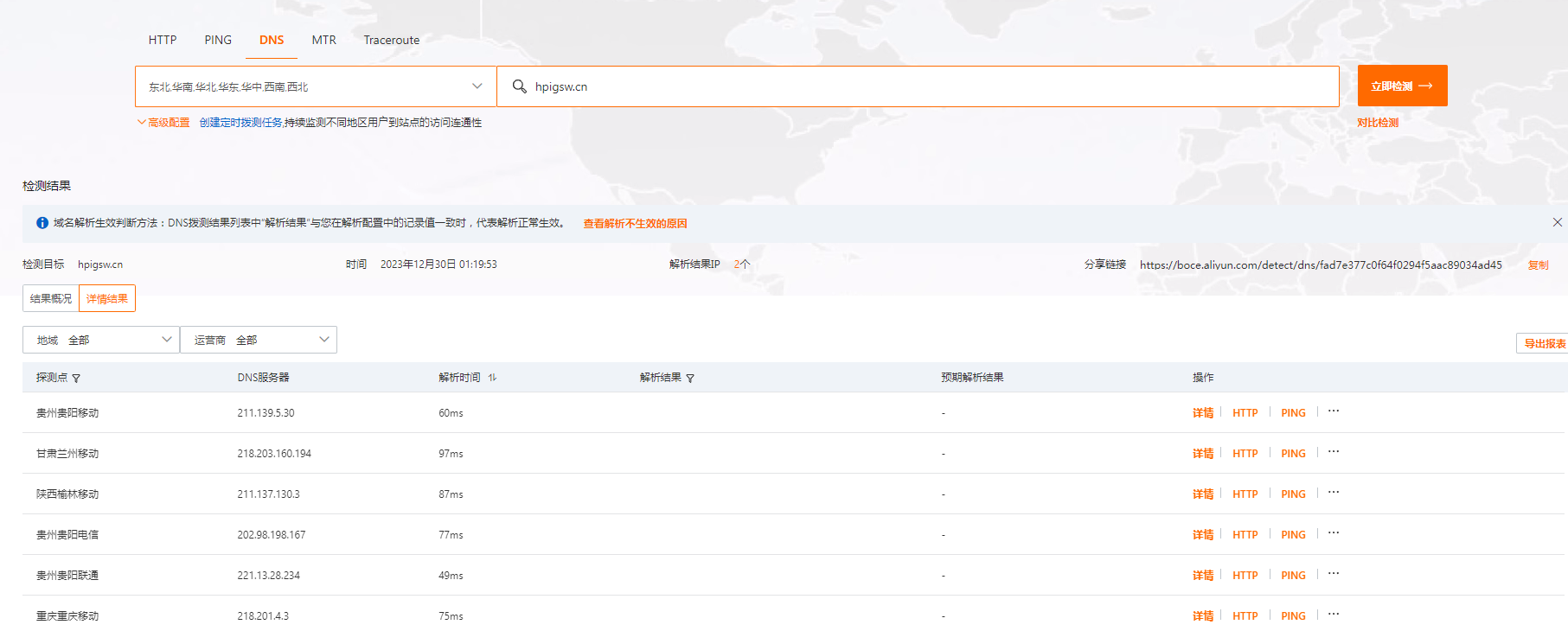
Task: Open the 对比检测 link
Action: click(1378, 123)
